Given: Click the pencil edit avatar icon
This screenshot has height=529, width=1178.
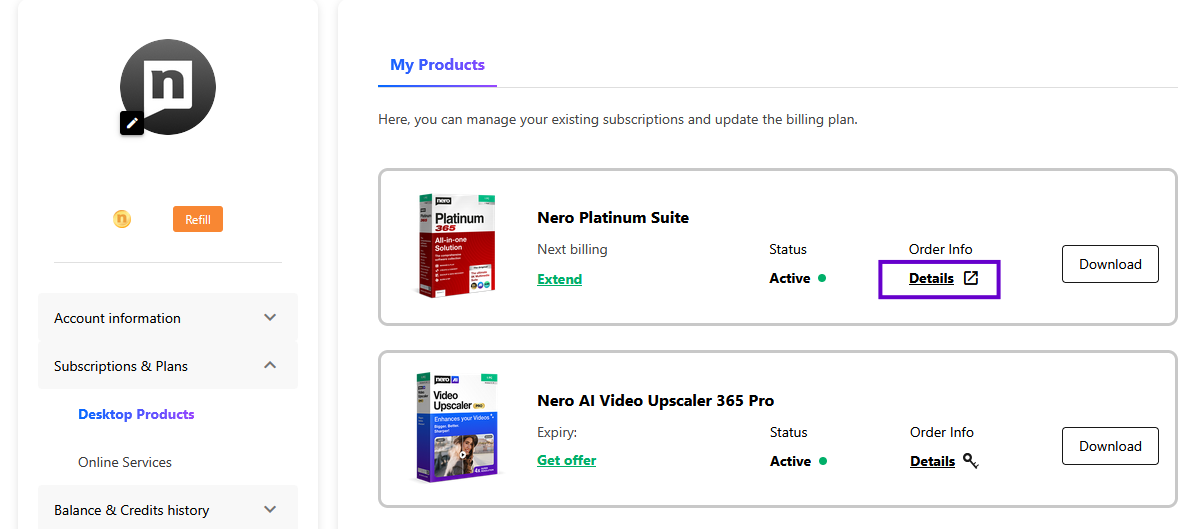Looking at the screenshot, I should click(x=132, y=123).
